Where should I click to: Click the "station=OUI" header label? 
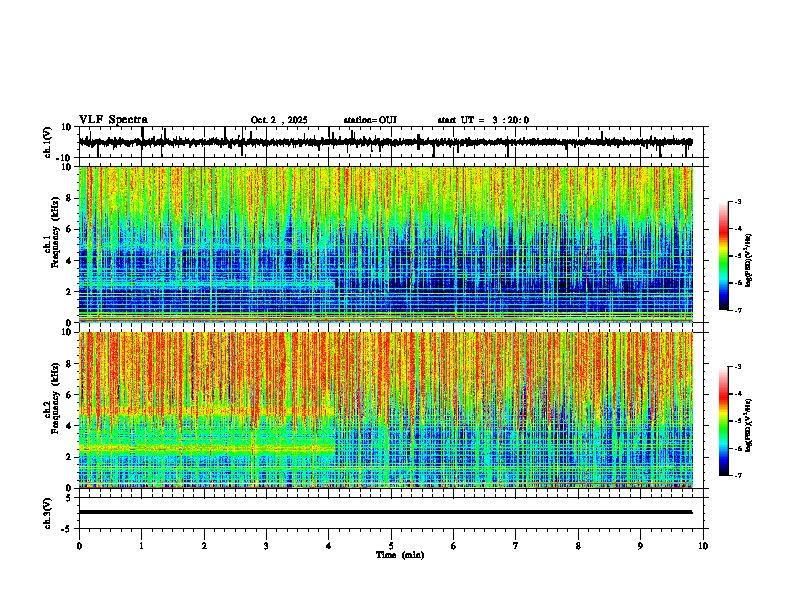370,120
